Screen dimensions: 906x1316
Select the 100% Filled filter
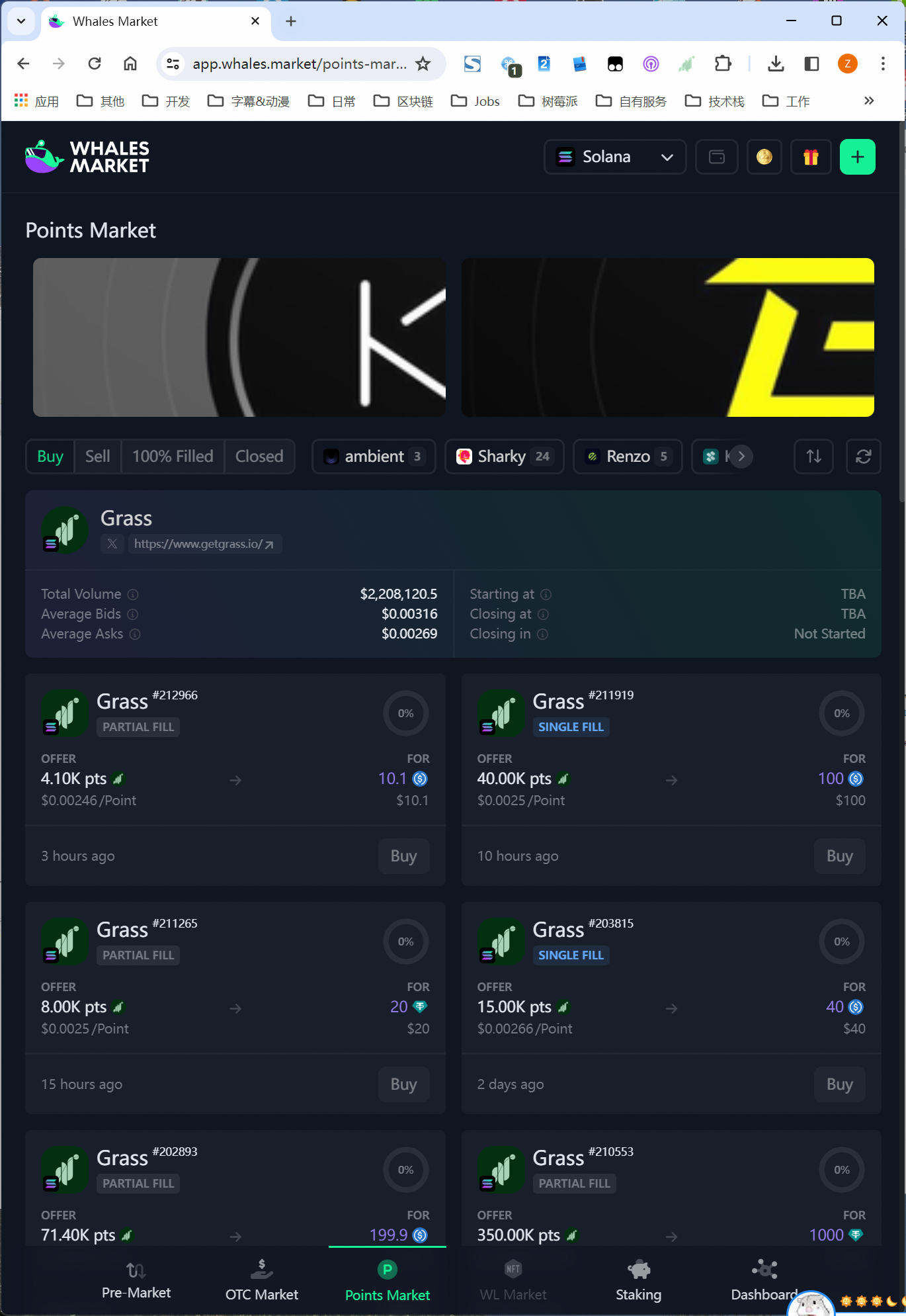point(173,457)
